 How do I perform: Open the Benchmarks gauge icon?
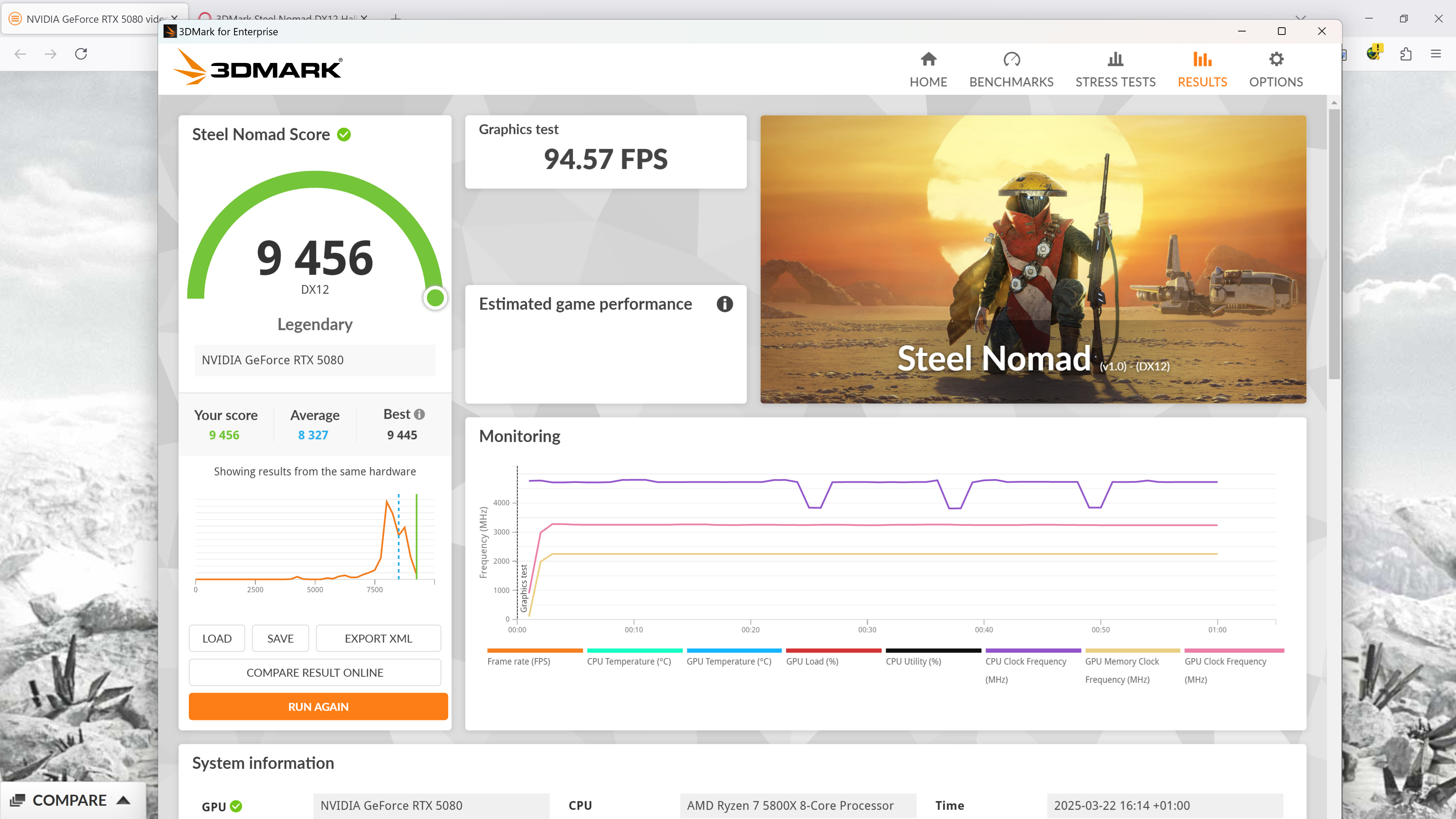click(x=1011, y=60)
